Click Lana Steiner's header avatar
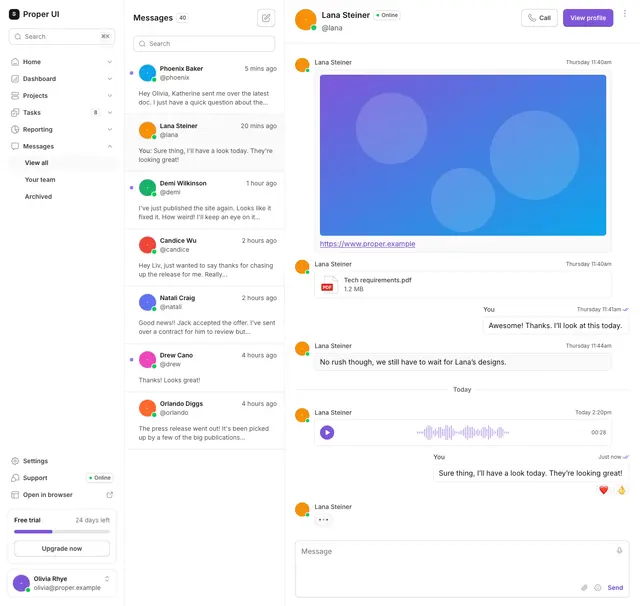 (x=306, y=20)
